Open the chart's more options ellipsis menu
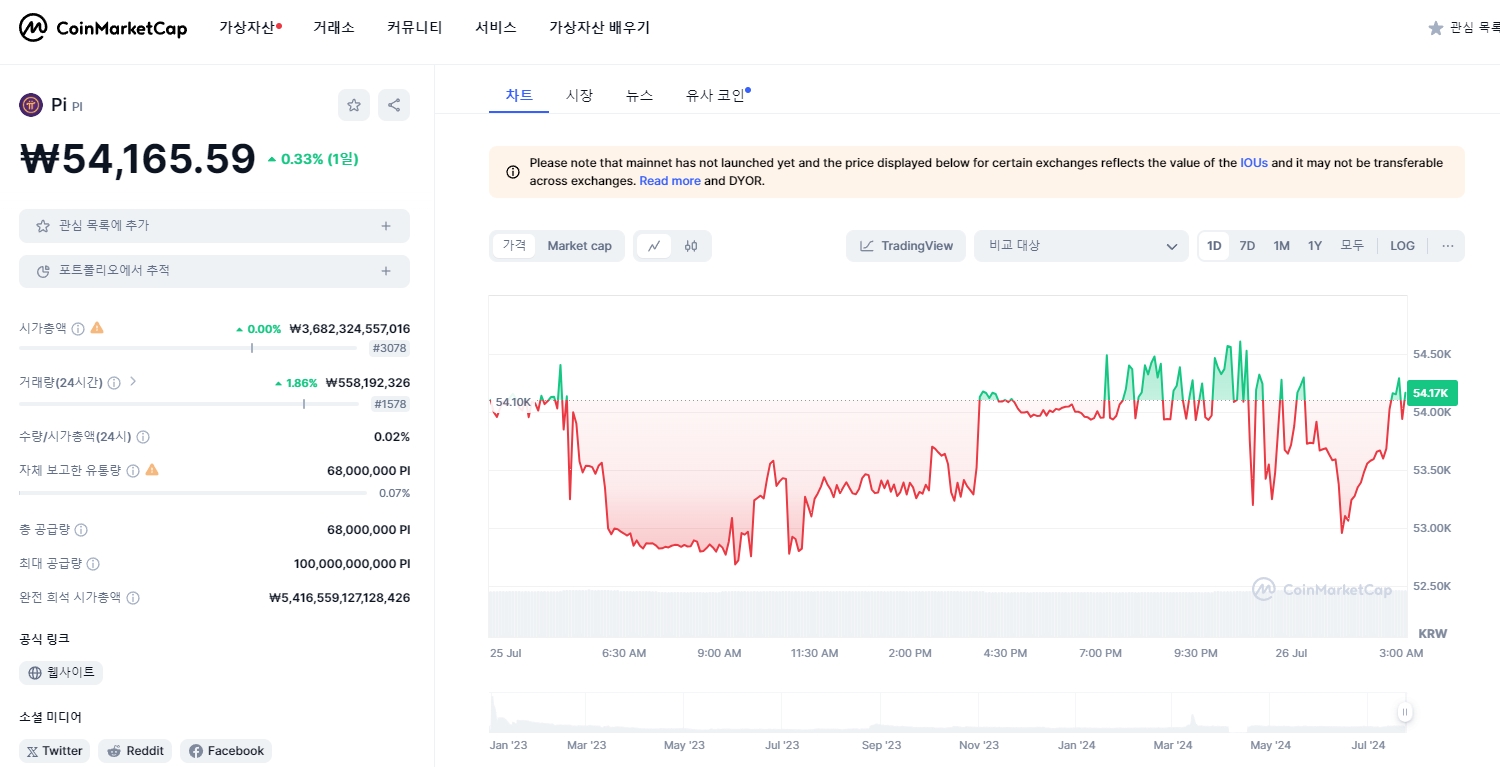1500x767 pixels. click(1447, 245)
